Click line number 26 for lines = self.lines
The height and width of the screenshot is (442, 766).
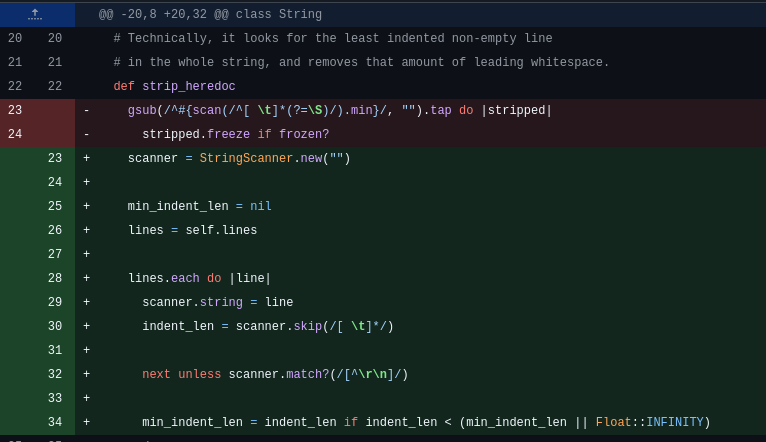[x=55, y=230]
